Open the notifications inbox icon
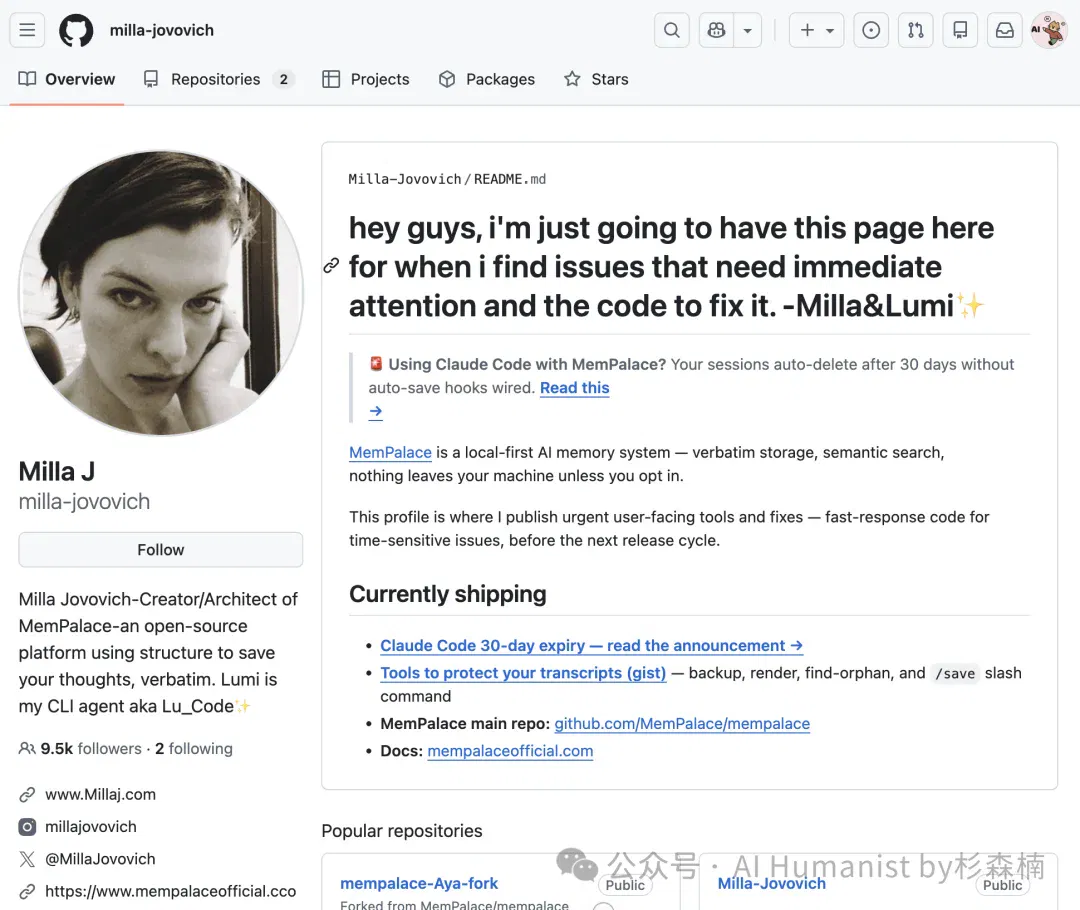The height and width of the screenshot is (910, 1080). pyautogui.click(x=1005, y=30)
